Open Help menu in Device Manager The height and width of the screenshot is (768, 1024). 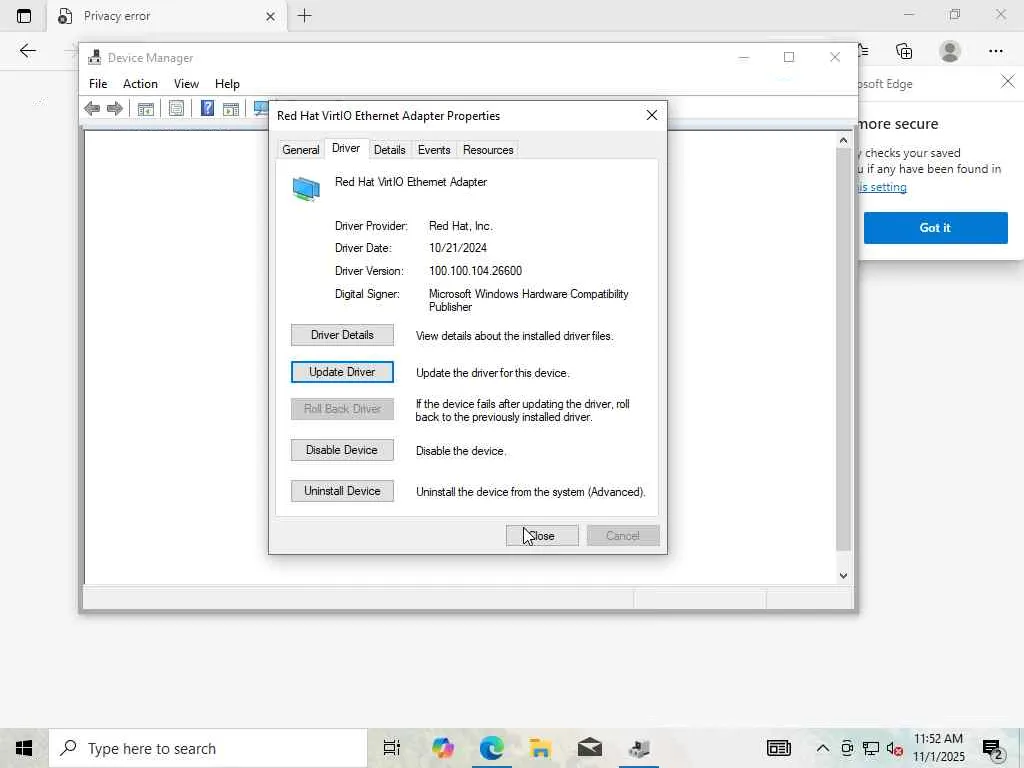tap(227, 84)
